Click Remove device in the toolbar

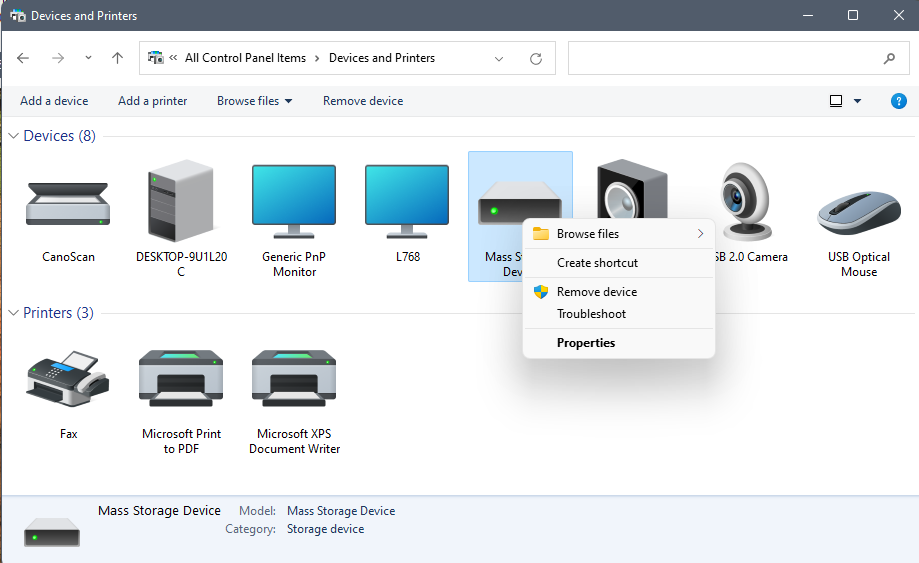click(x=363, y=101)
